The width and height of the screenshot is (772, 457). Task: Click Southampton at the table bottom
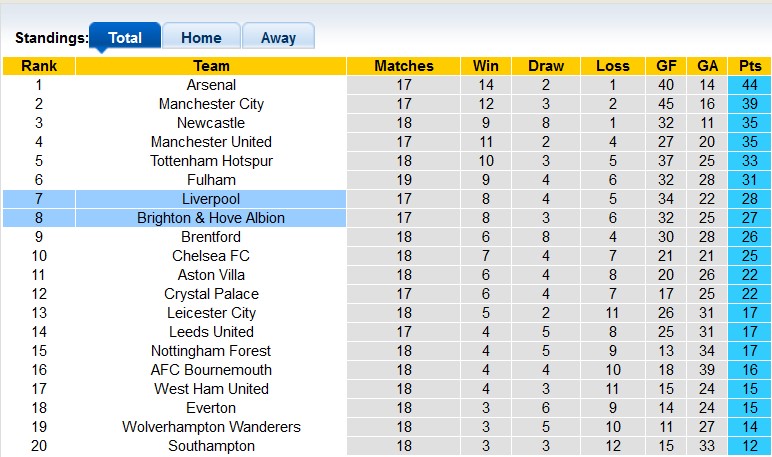(211, 446)
